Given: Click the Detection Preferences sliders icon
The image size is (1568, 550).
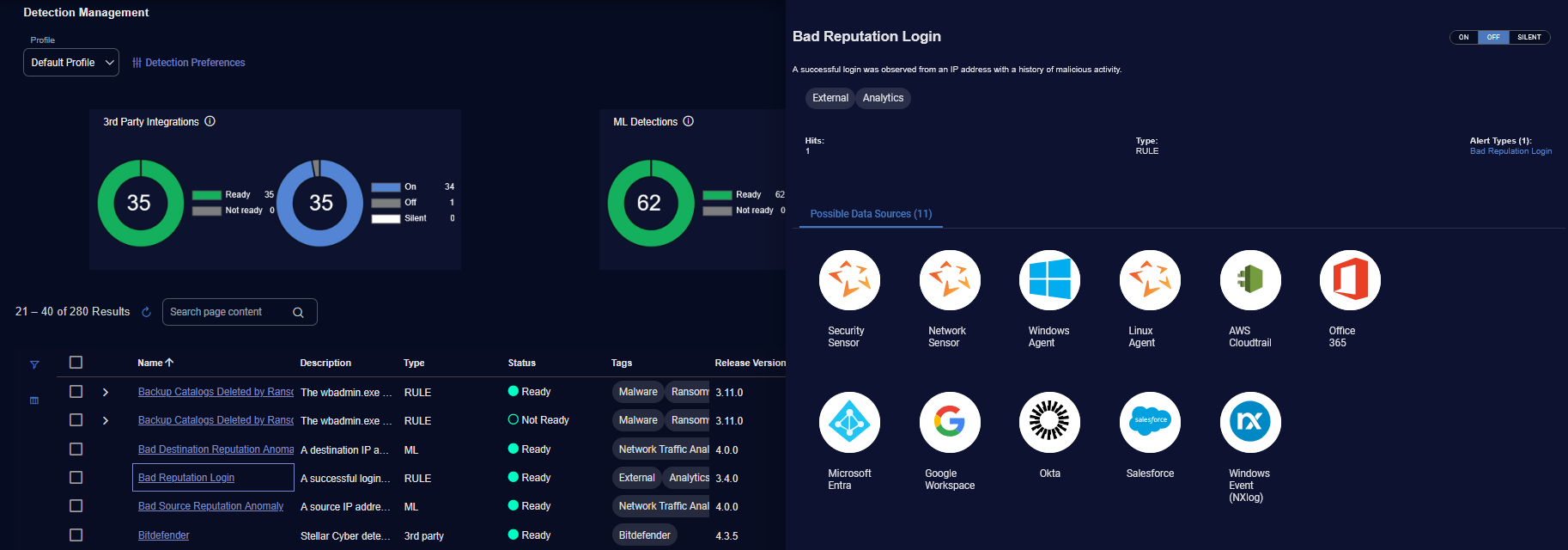Looking at the screenshot, I should click(137, 63).
